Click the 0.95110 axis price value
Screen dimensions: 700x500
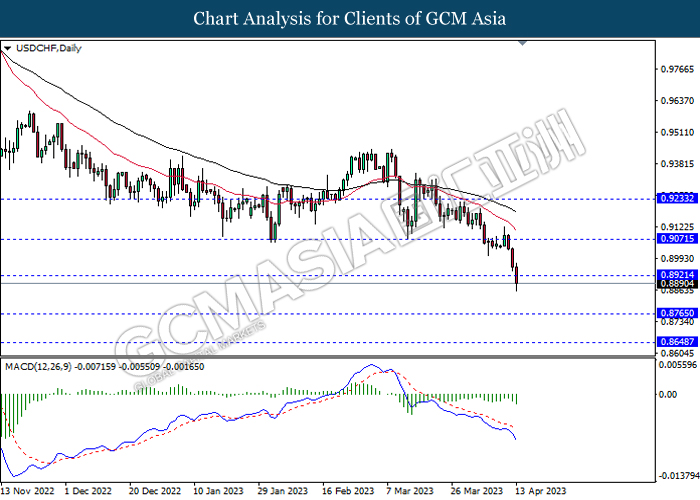click(x=677, y=132)
